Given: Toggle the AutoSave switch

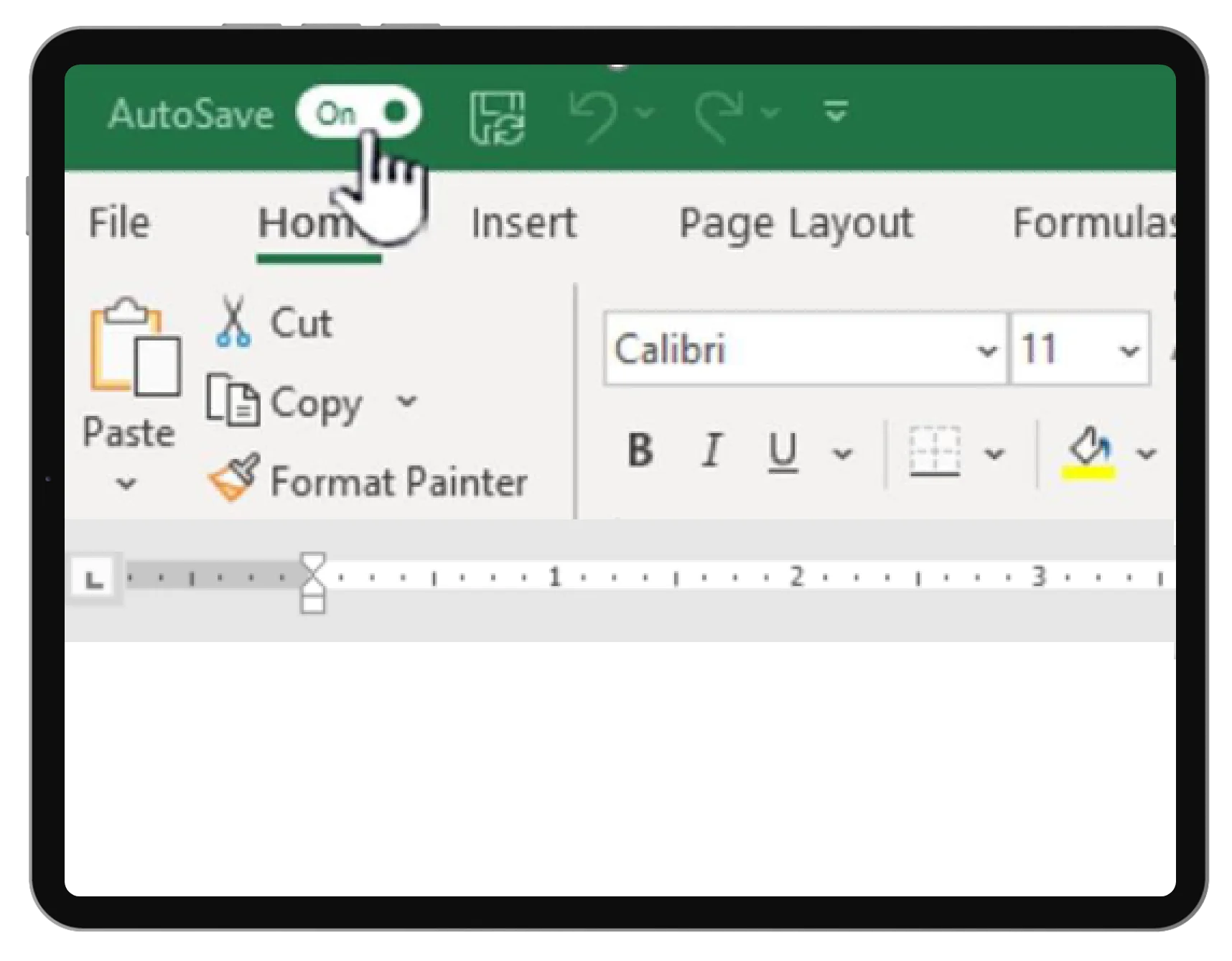Looking at the screenshot, I should point(358,113).
